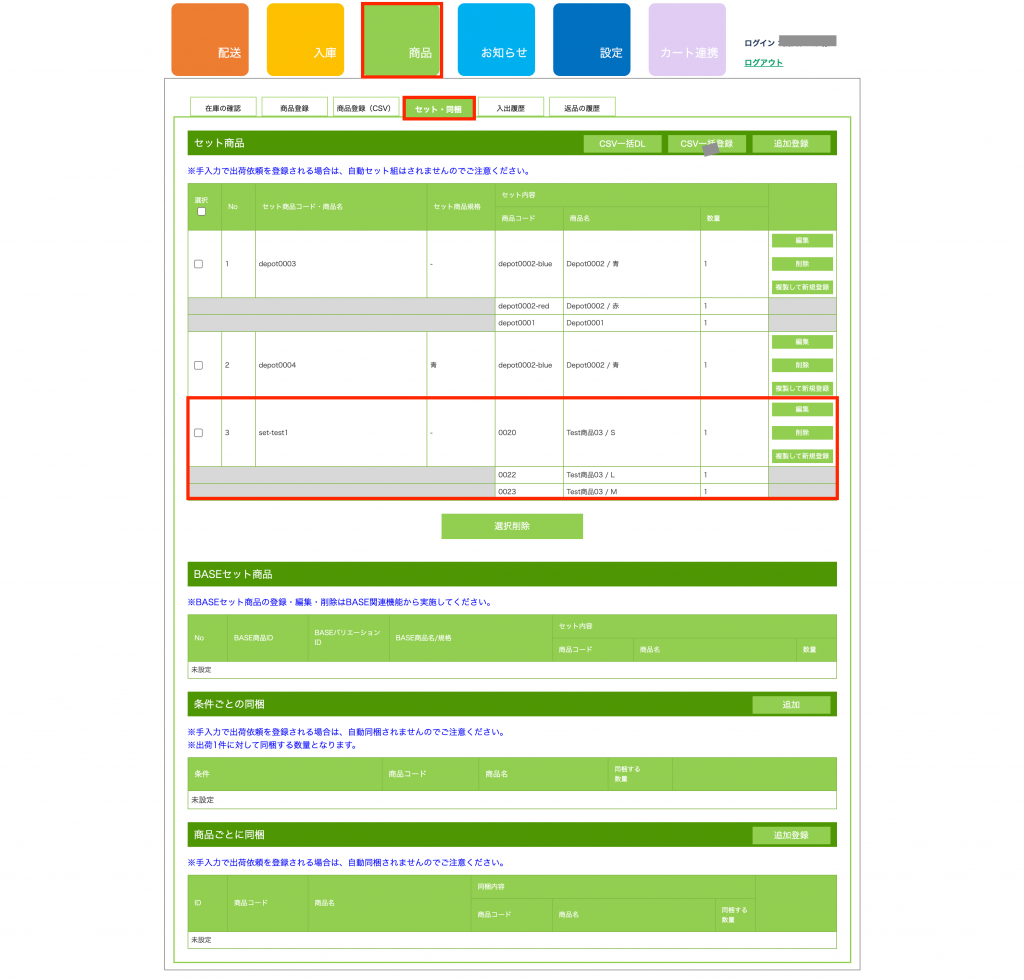
Task: Open the orange 配送 navigation tile
Action: 209,40
